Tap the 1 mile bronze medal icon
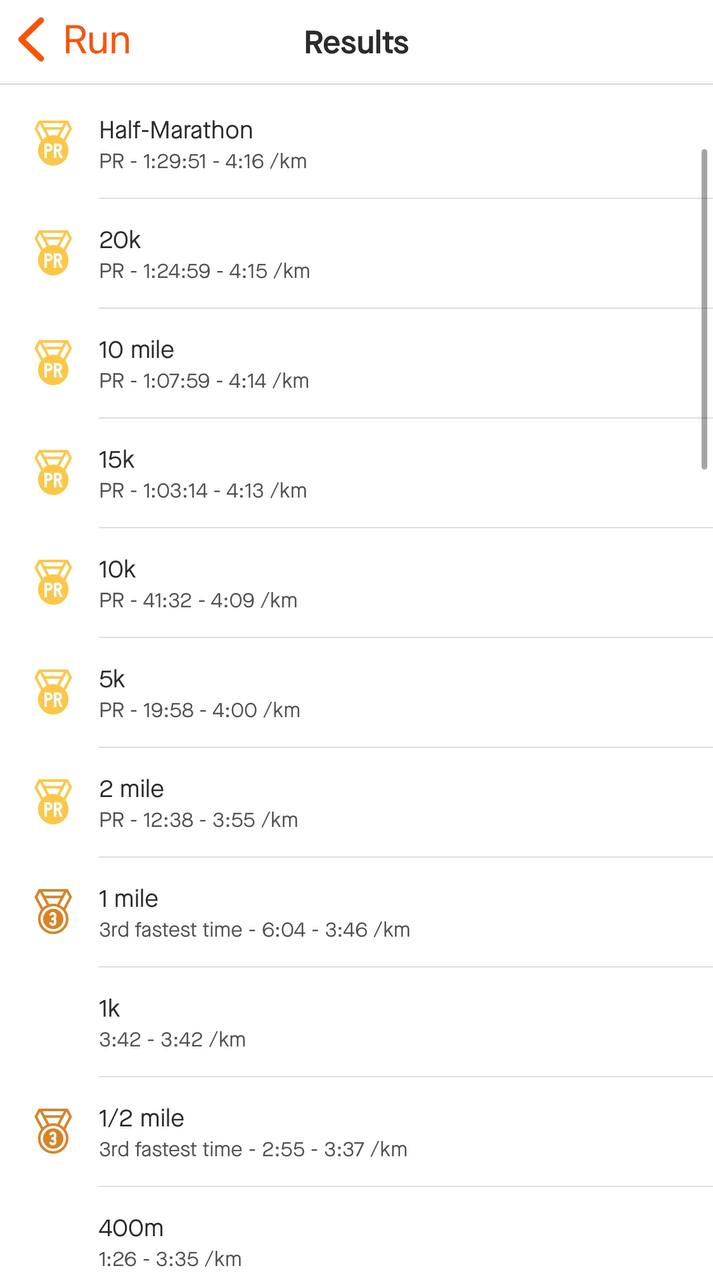 53,912
